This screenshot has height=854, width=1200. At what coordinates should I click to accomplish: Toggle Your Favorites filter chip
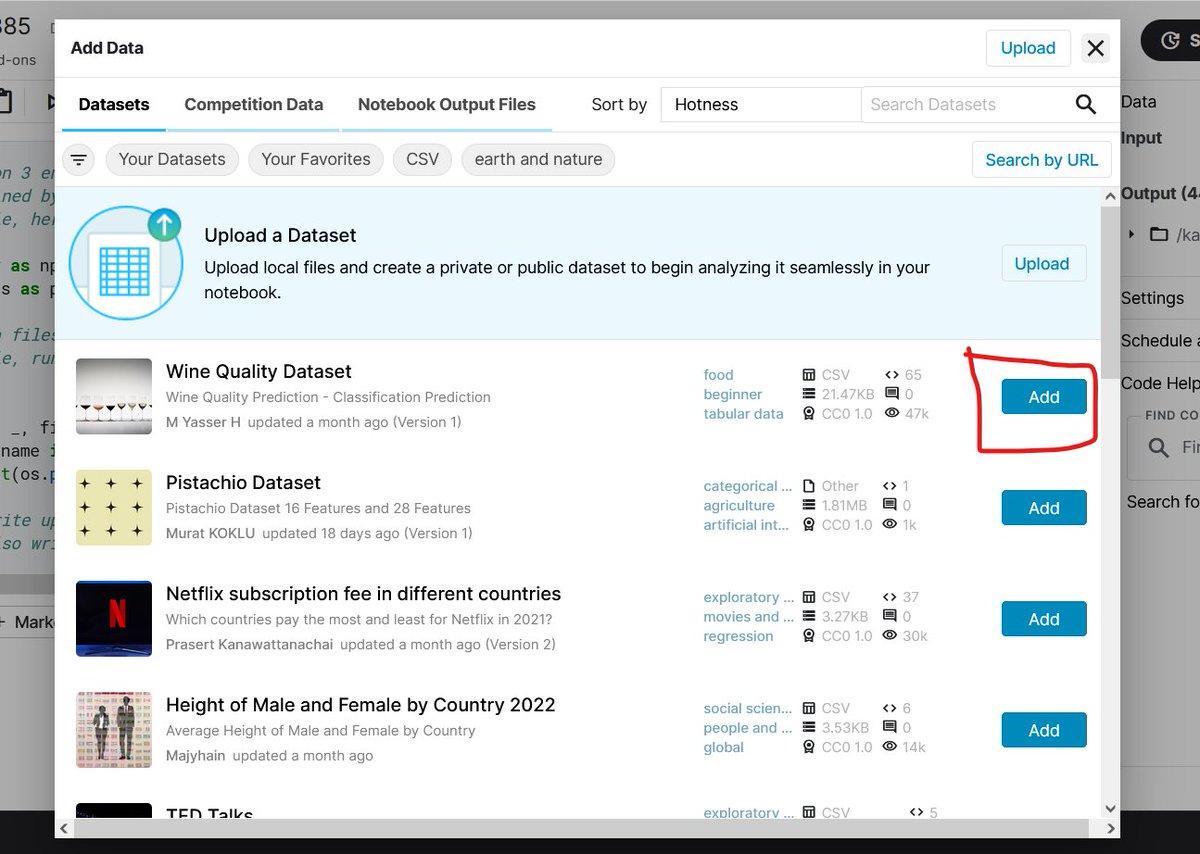(x=316, y=159)
